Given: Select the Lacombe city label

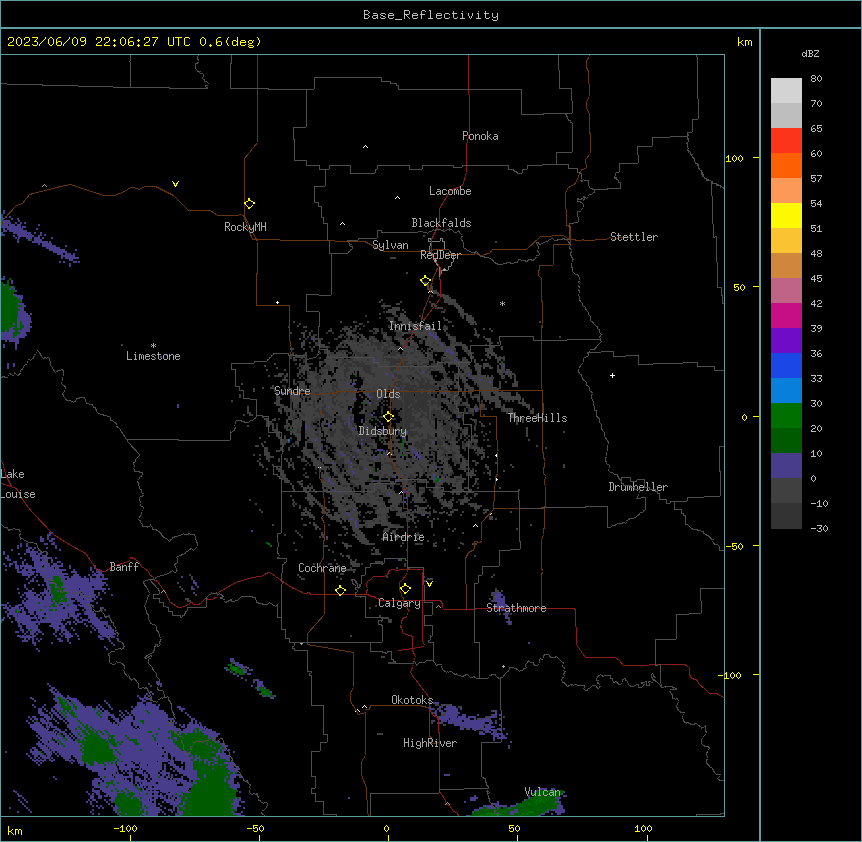Looking at the screenshot, I should click(x=450, y=191).
